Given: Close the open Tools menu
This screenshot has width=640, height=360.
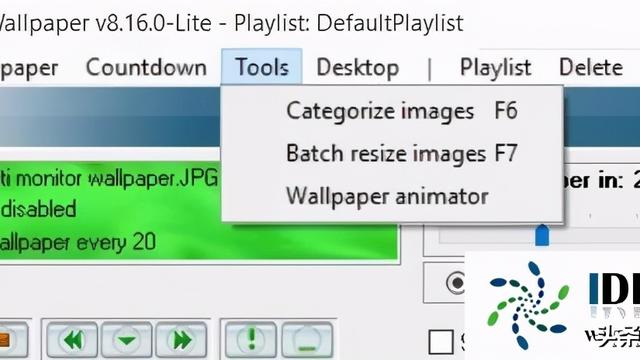Looking at the screenshot, I should pyautogui.click(x=262, y=67).
